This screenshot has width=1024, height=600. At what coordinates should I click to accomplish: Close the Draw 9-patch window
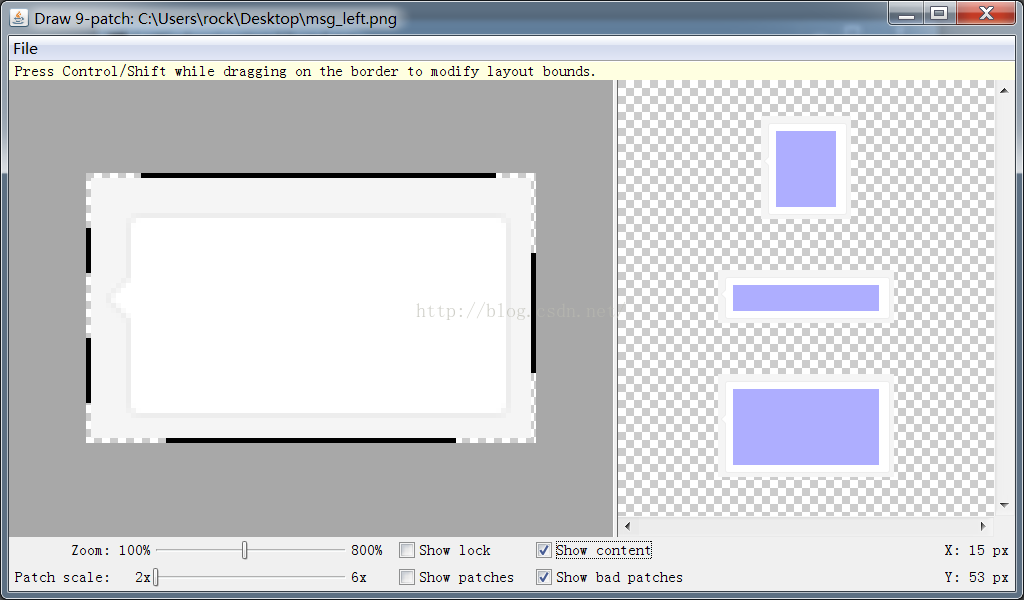(986, 13)
